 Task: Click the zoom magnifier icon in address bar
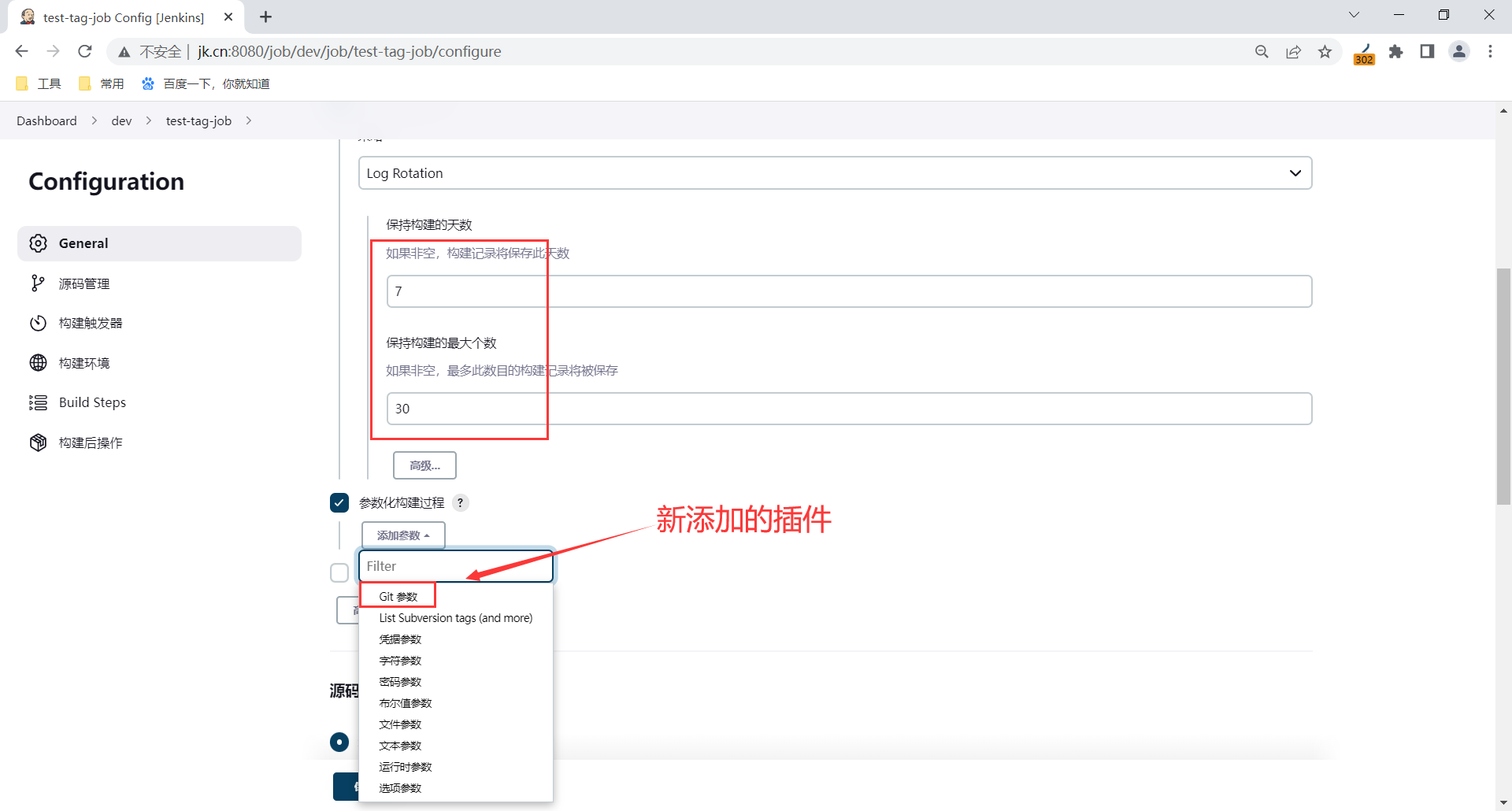(1262, 51)
